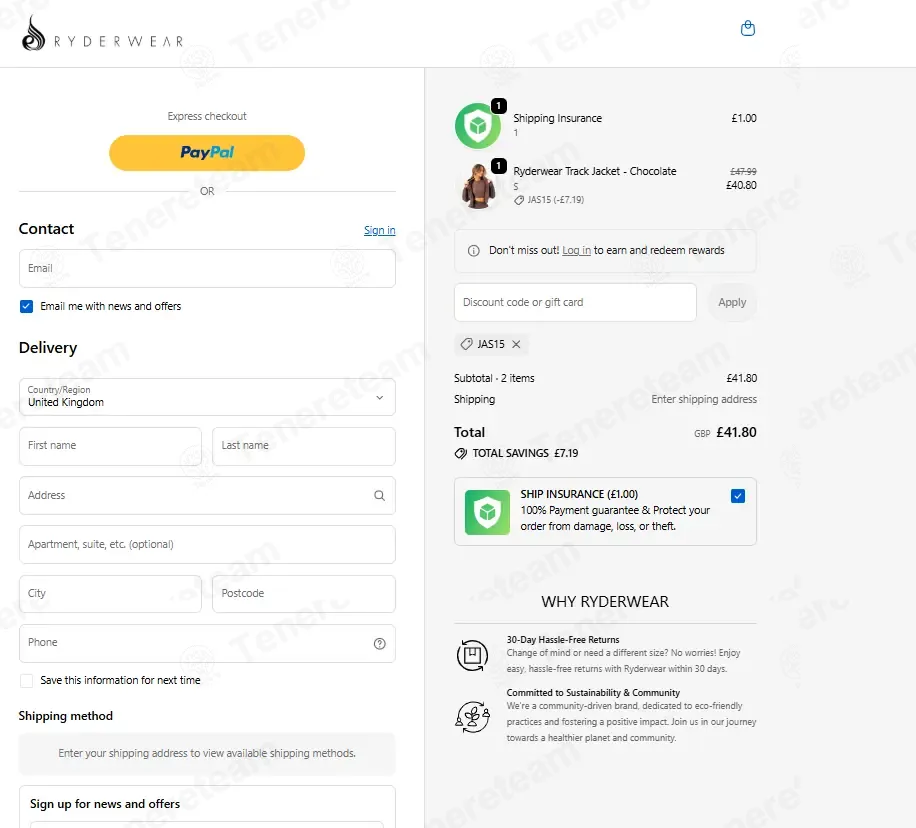Click the green Ship Insurance box icon
Viewport: 916px width, 828px height.
pyautogui.click(x=487, y=512)
